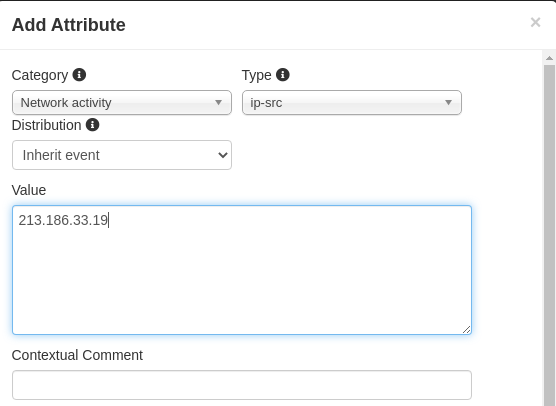Click the empty area inside Value textarea
The width and height of the screenshot is (556, 406).
pyautogui.click(x=242, y=280)
